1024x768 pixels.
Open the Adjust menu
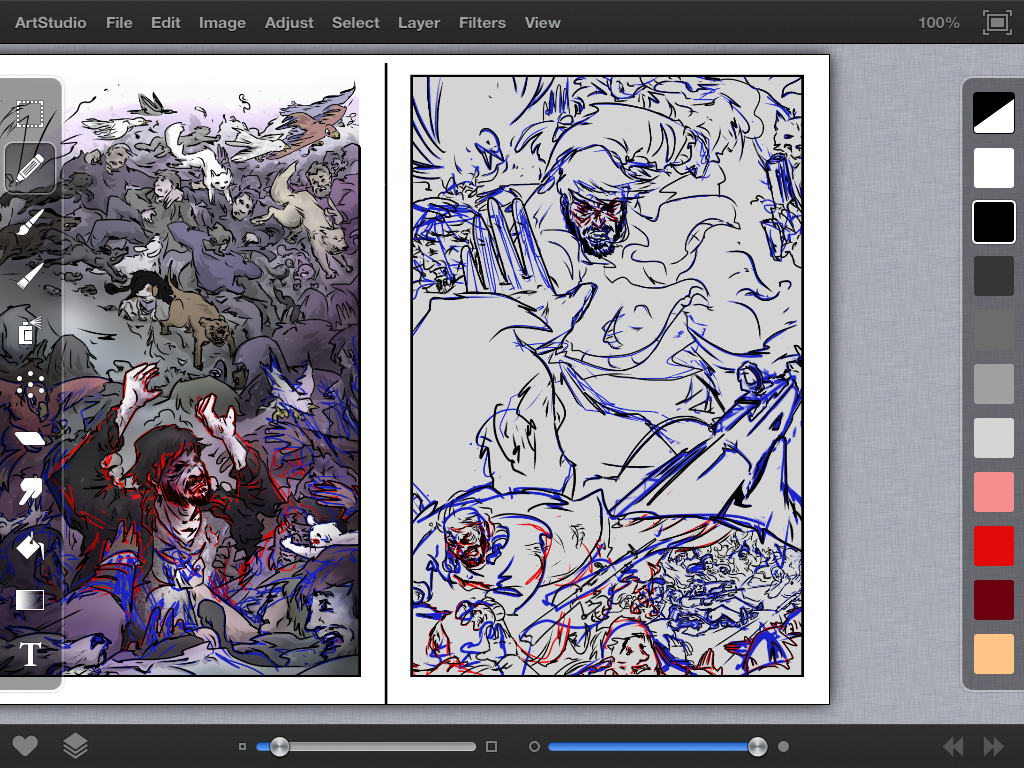[x=289, y=23]
